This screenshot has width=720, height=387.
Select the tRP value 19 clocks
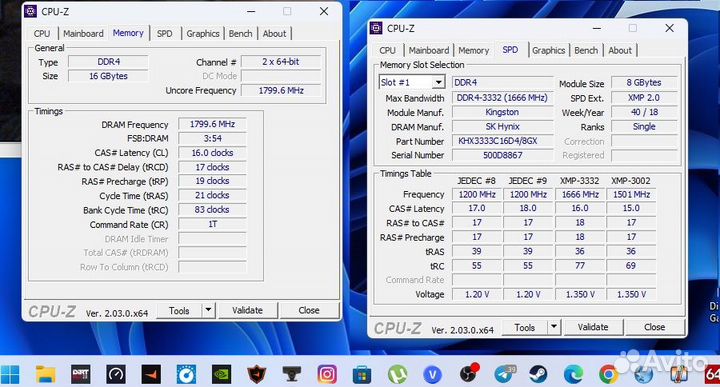click(212, 181)
